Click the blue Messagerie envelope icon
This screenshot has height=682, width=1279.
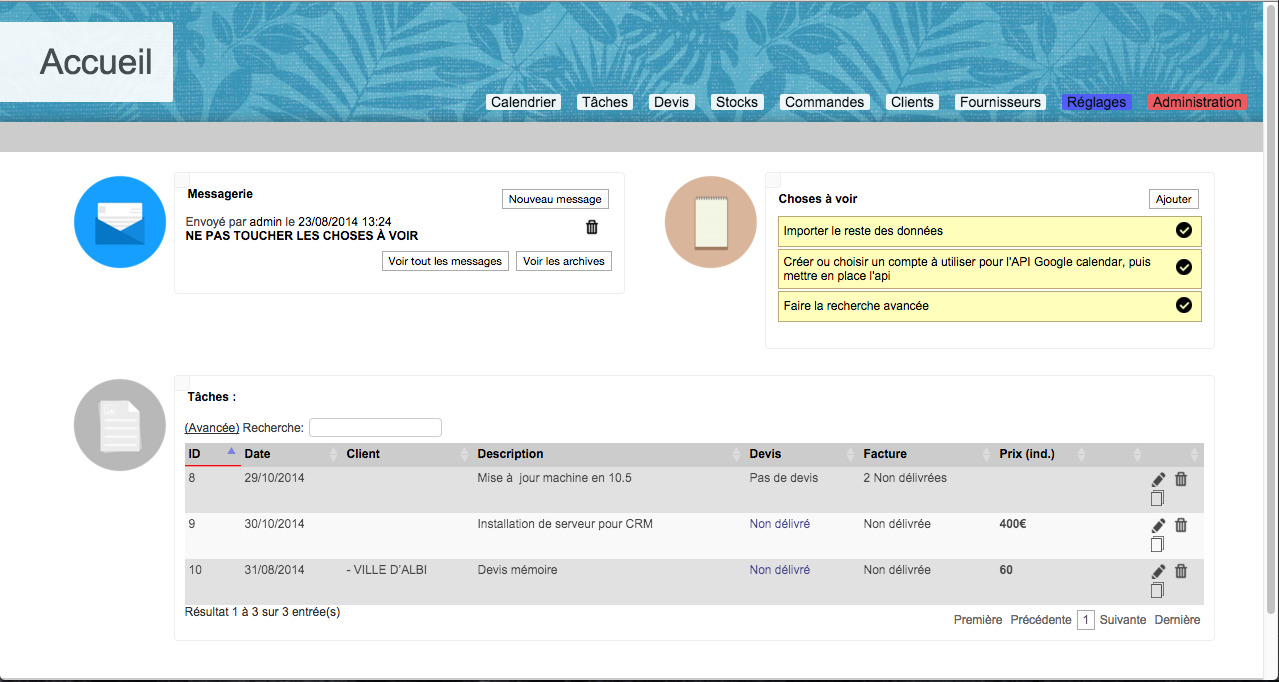[x=120, y=222]
